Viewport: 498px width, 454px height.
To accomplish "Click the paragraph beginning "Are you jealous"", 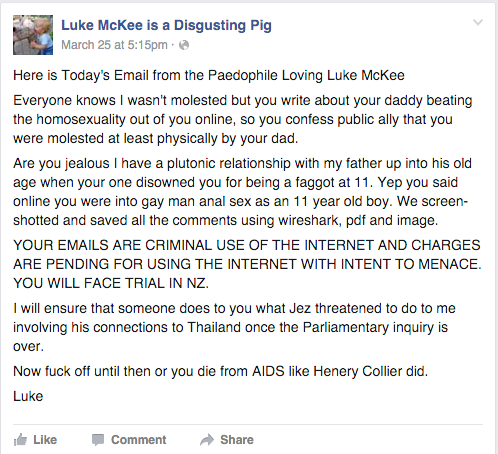I will click(242, 192).
